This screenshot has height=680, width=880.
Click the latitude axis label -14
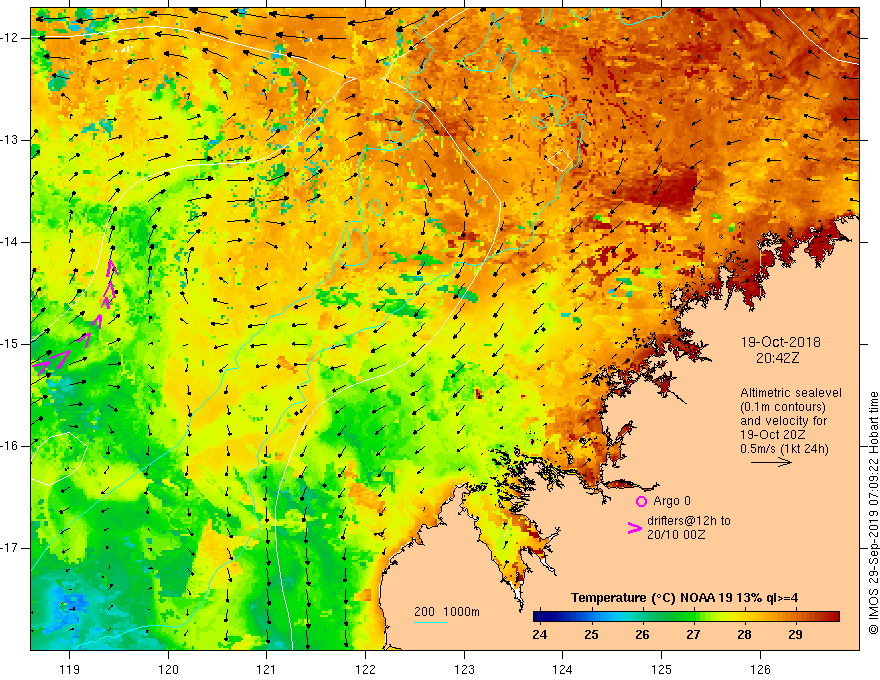tap(10, 242)
